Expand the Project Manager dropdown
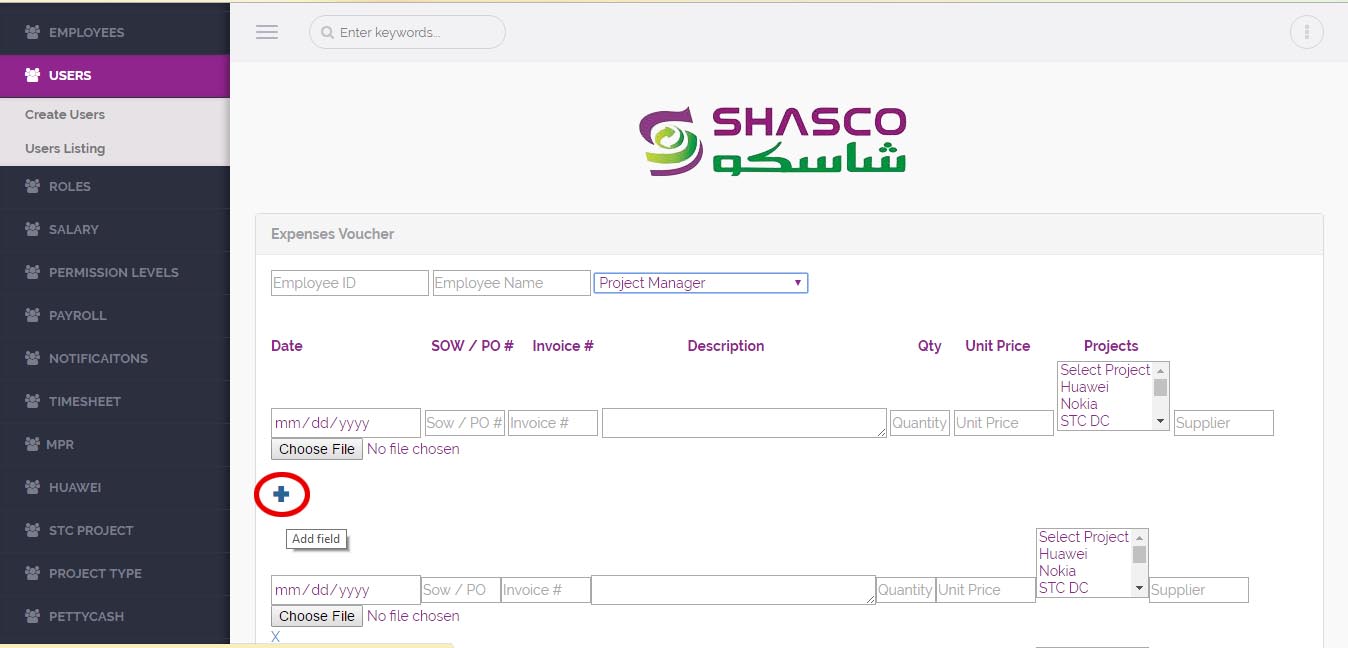The width and height of the screenshot is (1348, 648). (701, 283)
